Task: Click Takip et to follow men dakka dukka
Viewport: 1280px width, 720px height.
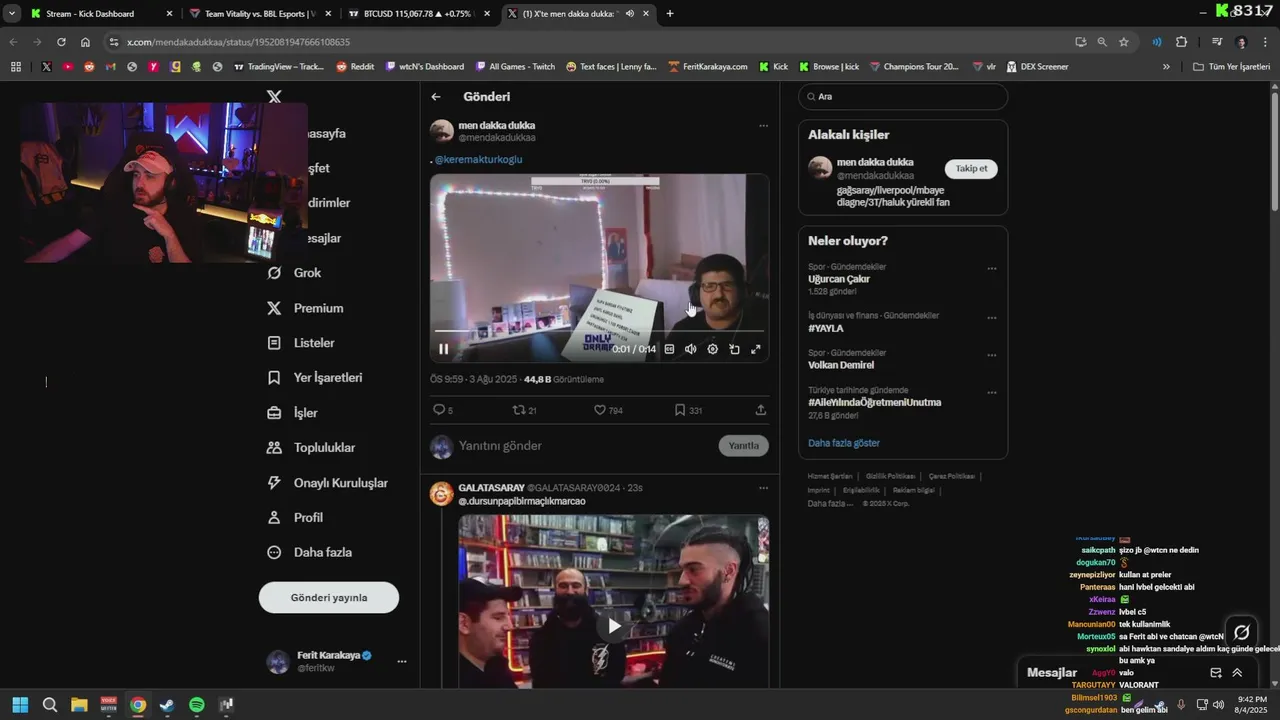Action: [x=971, y=169]
